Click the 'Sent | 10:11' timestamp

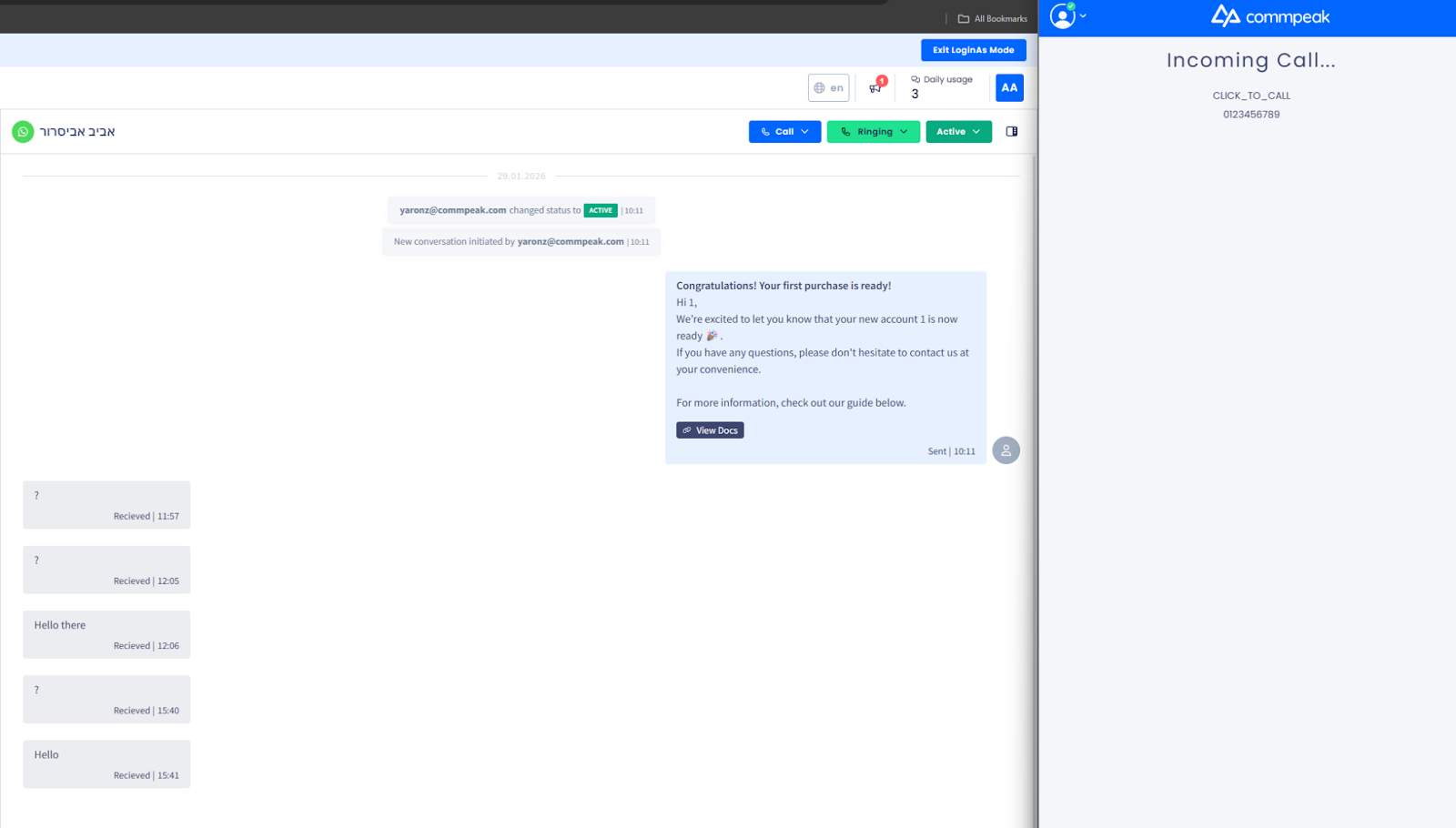click(x=952, y=451)
